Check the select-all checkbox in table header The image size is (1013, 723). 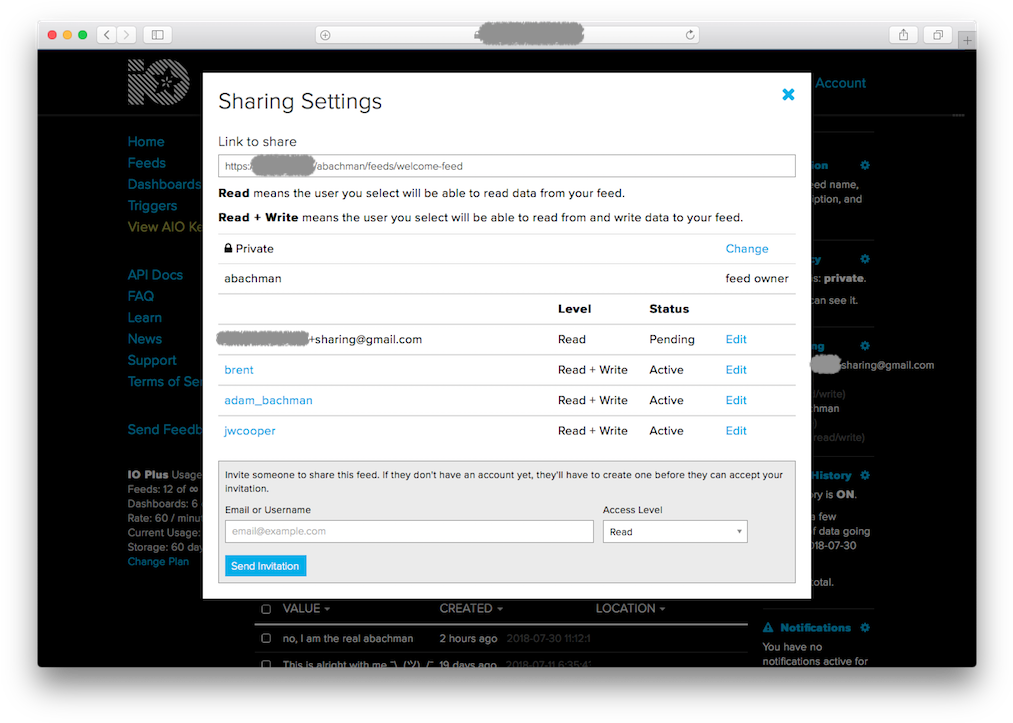(265, 608)
